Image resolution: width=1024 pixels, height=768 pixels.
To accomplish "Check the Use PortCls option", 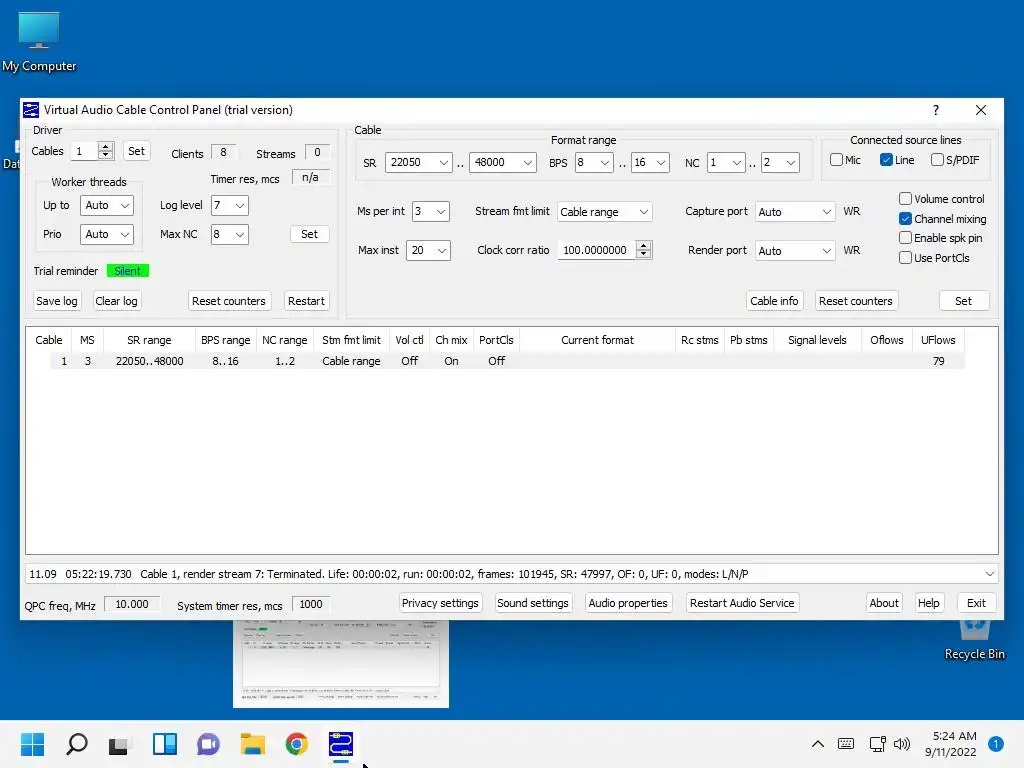I will pos(905,258).
